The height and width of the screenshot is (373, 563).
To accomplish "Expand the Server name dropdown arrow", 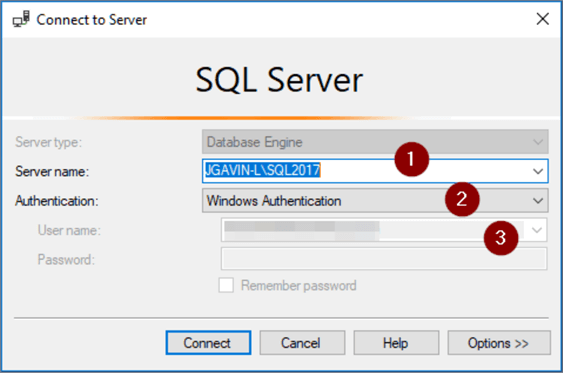I will (x=538, y=171).
